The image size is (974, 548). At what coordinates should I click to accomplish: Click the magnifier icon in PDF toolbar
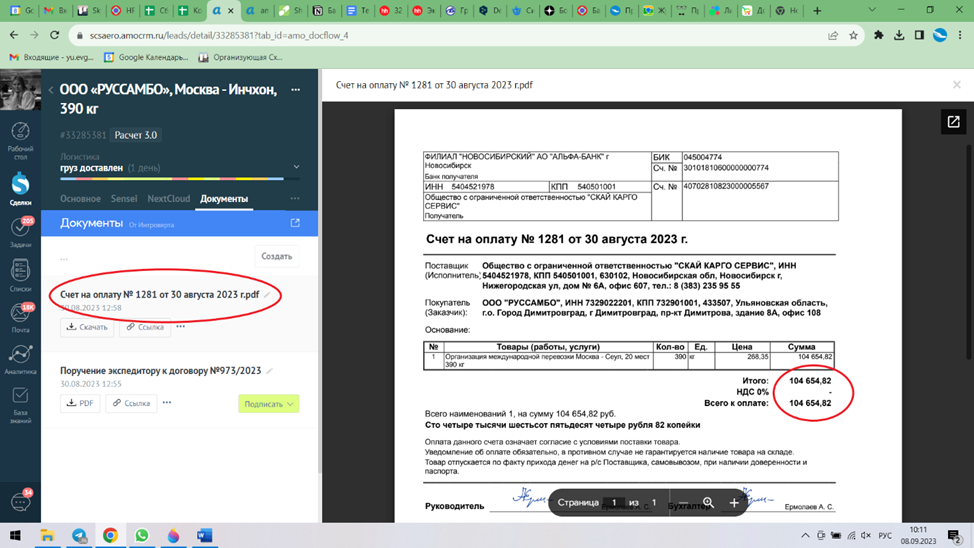(708, 503)
